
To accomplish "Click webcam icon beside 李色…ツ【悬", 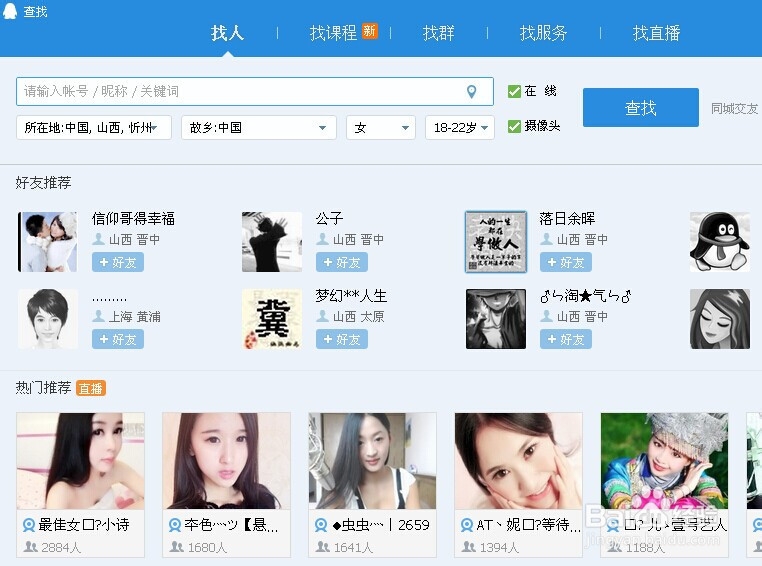I will tap(175, 525).
